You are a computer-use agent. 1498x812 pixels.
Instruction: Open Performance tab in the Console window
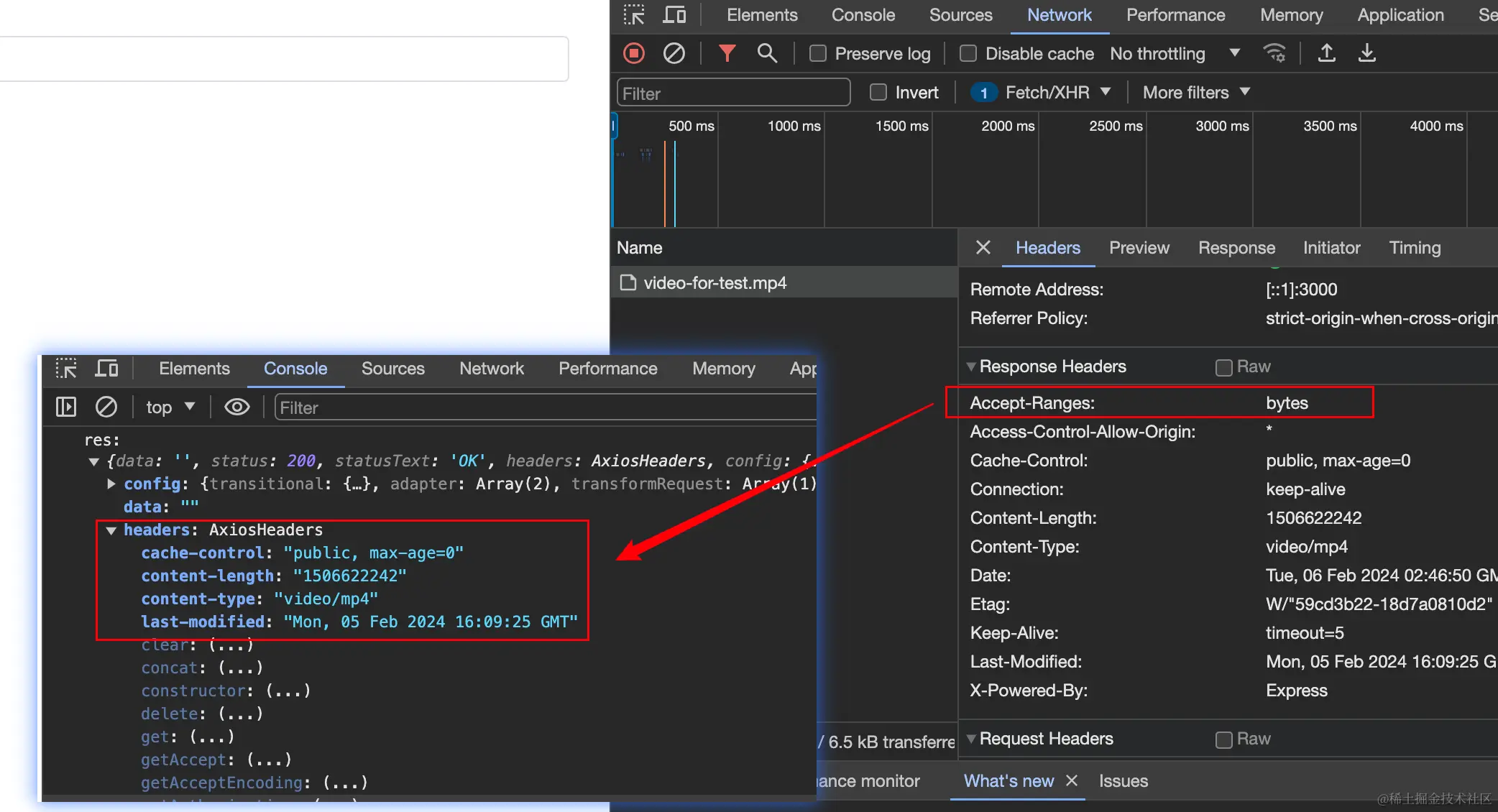[607, 369]
